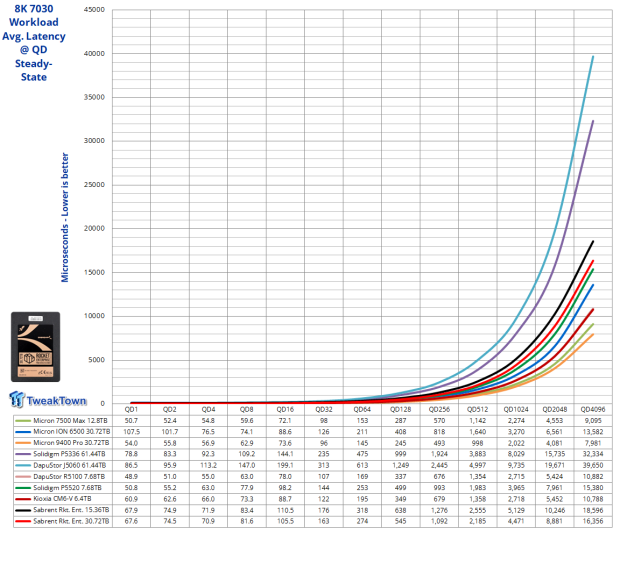Click the 39,650 value in DapuStor J5060 row
This screenshot has height=568, width=620.
593,465
